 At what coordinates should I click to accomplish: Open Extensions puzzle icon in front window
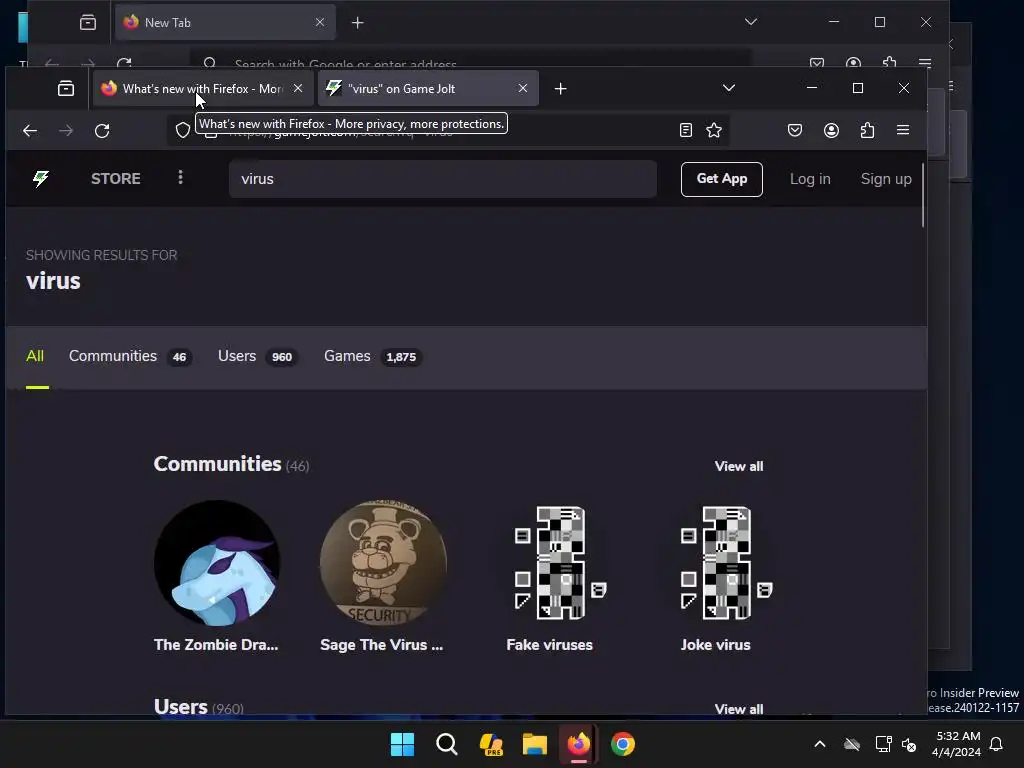pos(867,130)
